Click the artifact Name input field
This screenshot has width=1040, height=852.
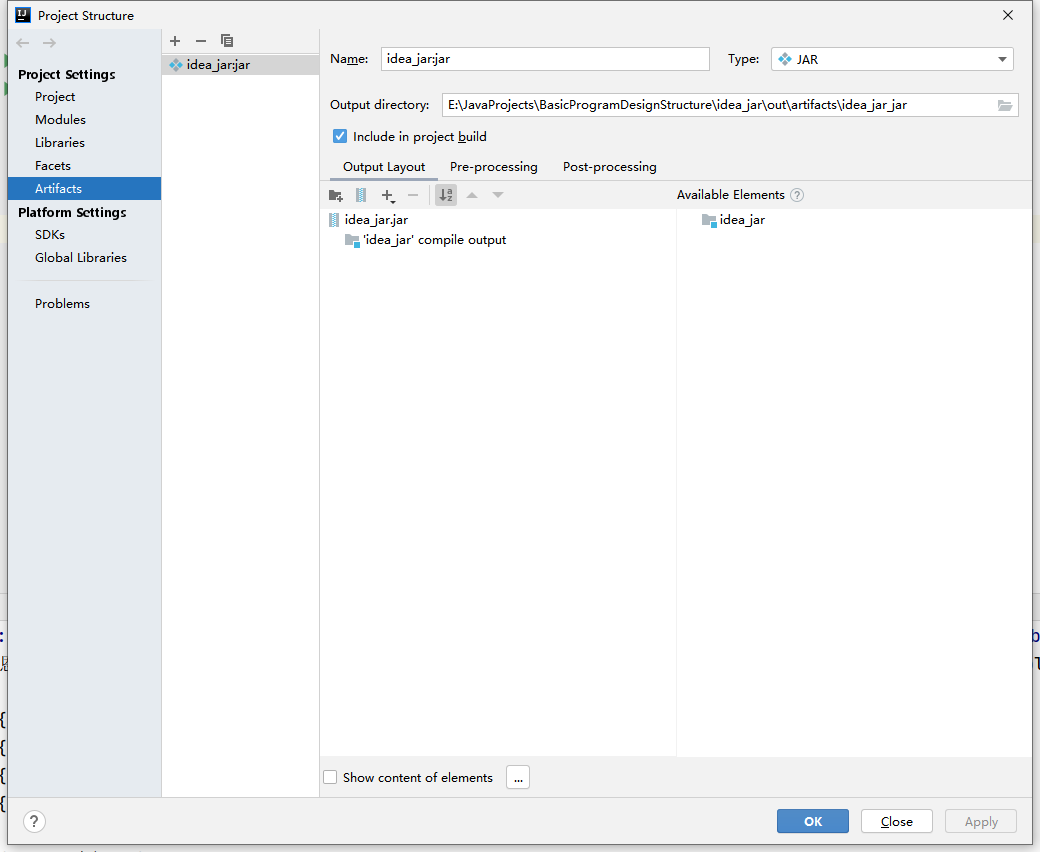pyautogui.click(x=545, y=59)
